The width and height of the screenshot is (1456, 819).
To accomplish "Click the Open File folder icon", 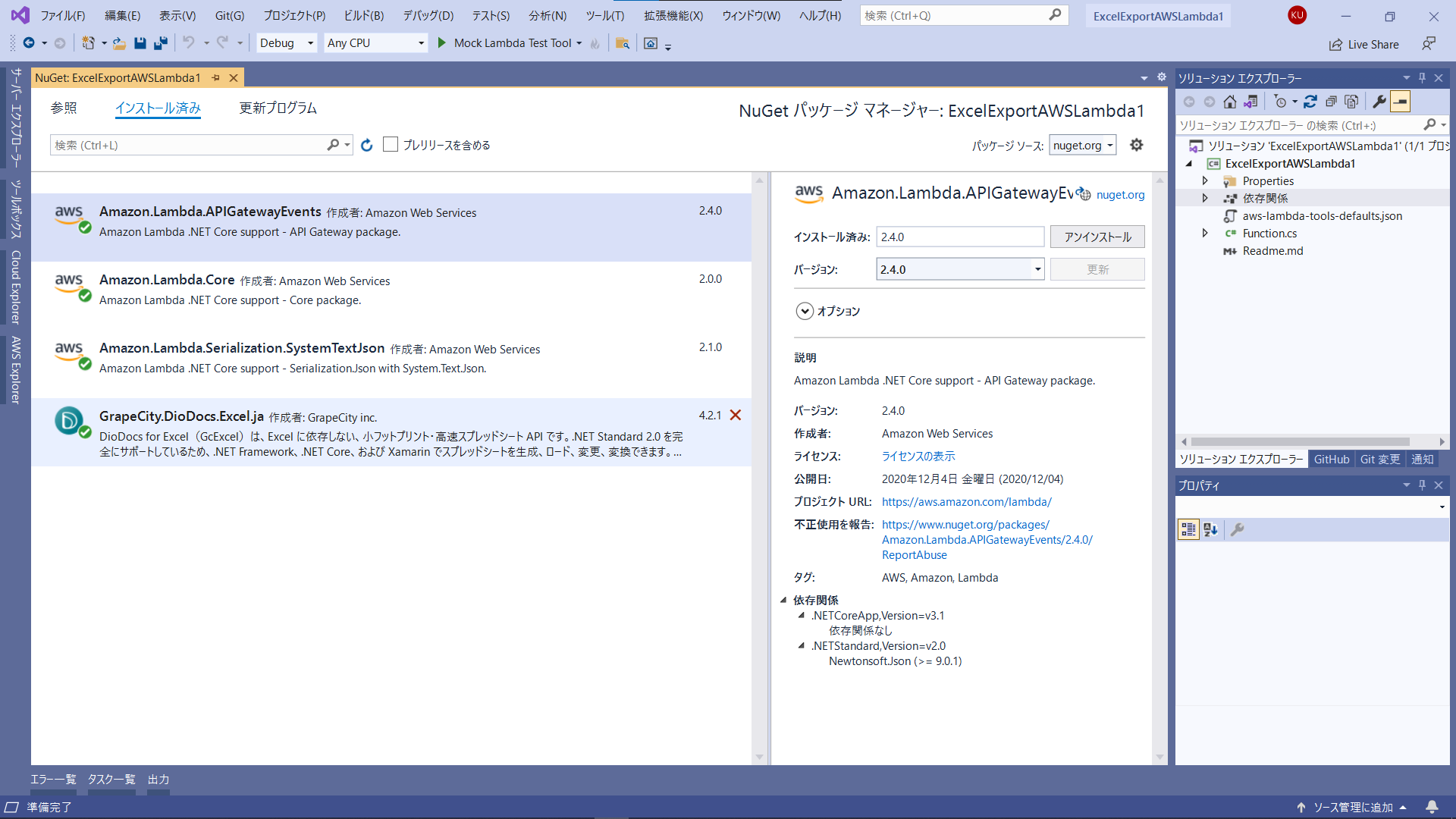I will (119, 43).
